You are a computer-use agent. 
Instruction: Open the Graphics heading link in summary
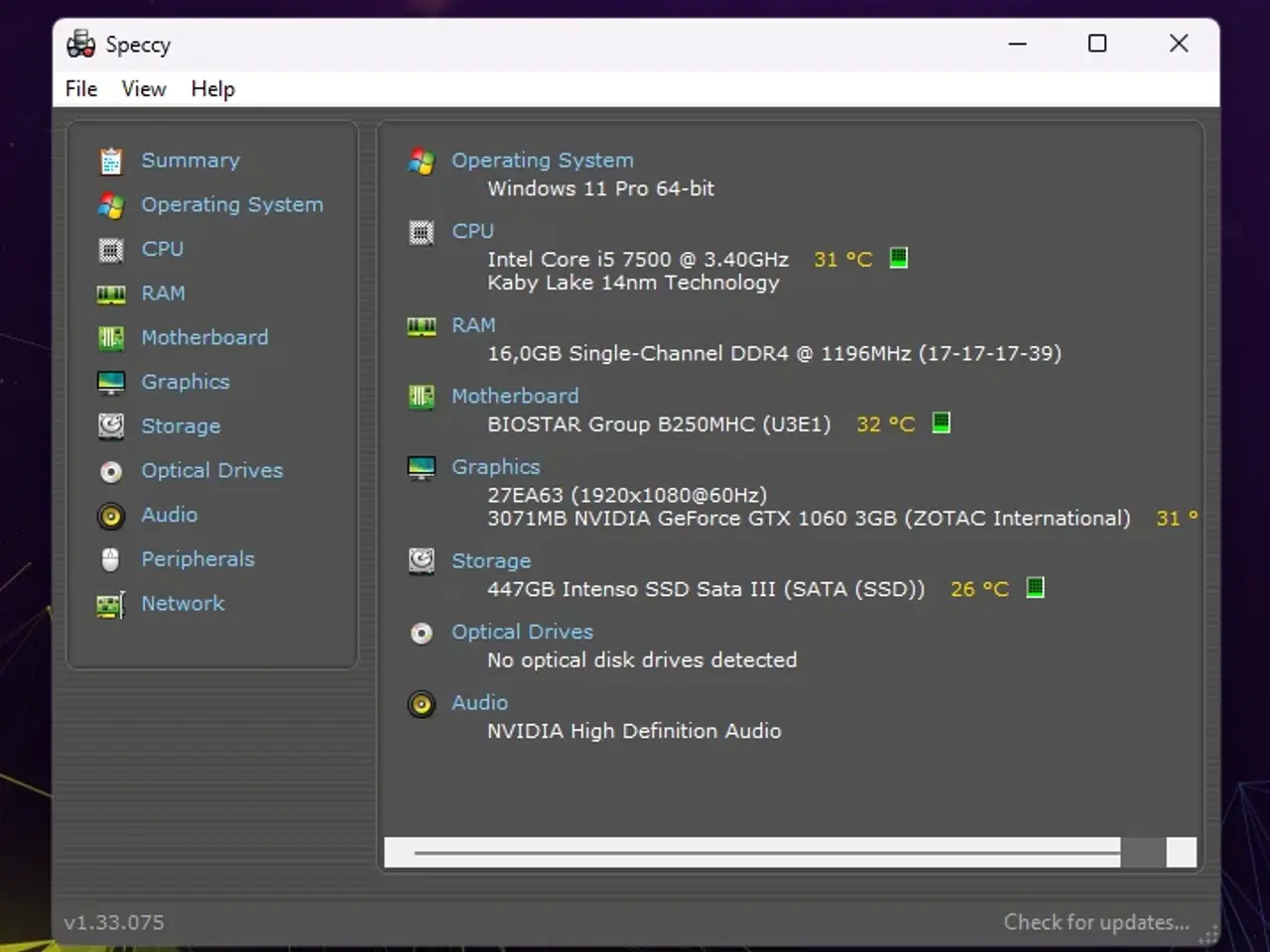pyautogui.click(x=496, y=467)
